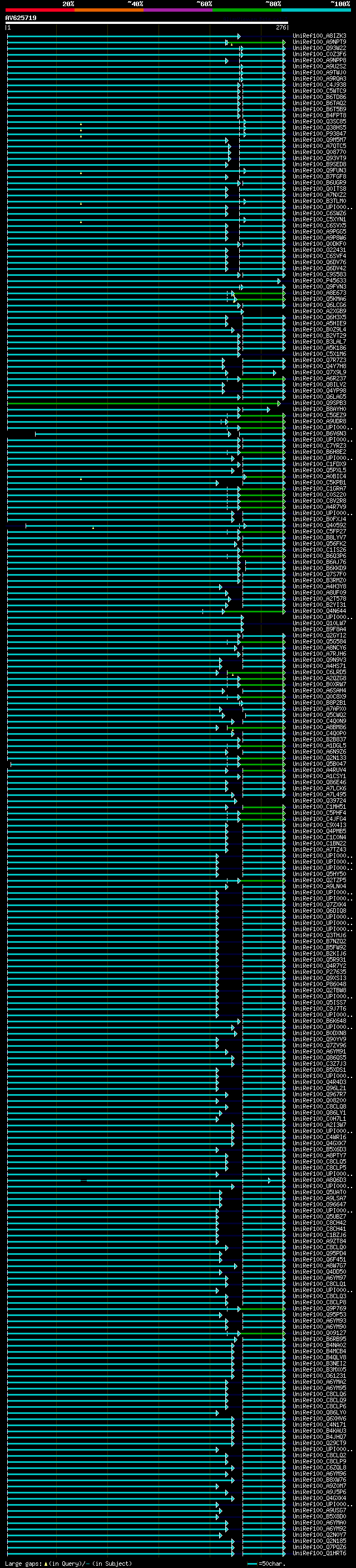Select the UniRef100_Q6LAG5 label

point(319,397)
